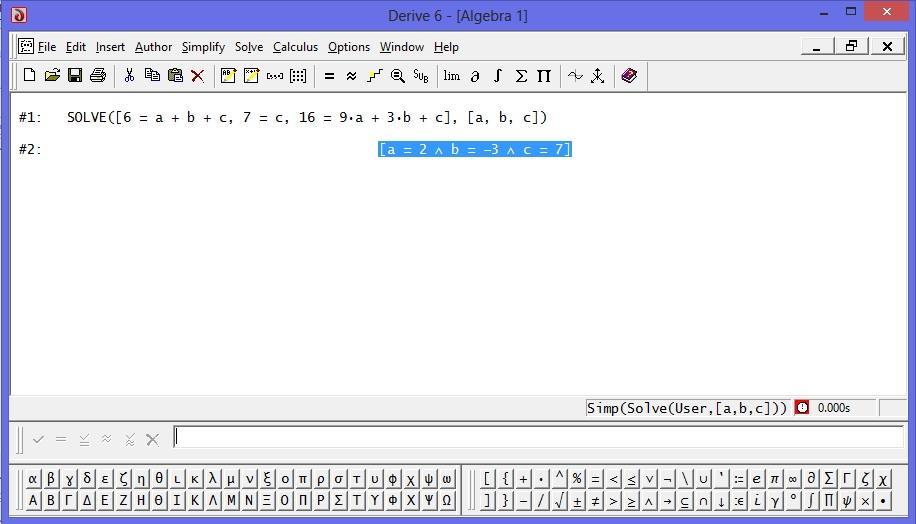The image size is (916, 524).
Task: Clear the entry line with its X button
Action: (152, 439)
